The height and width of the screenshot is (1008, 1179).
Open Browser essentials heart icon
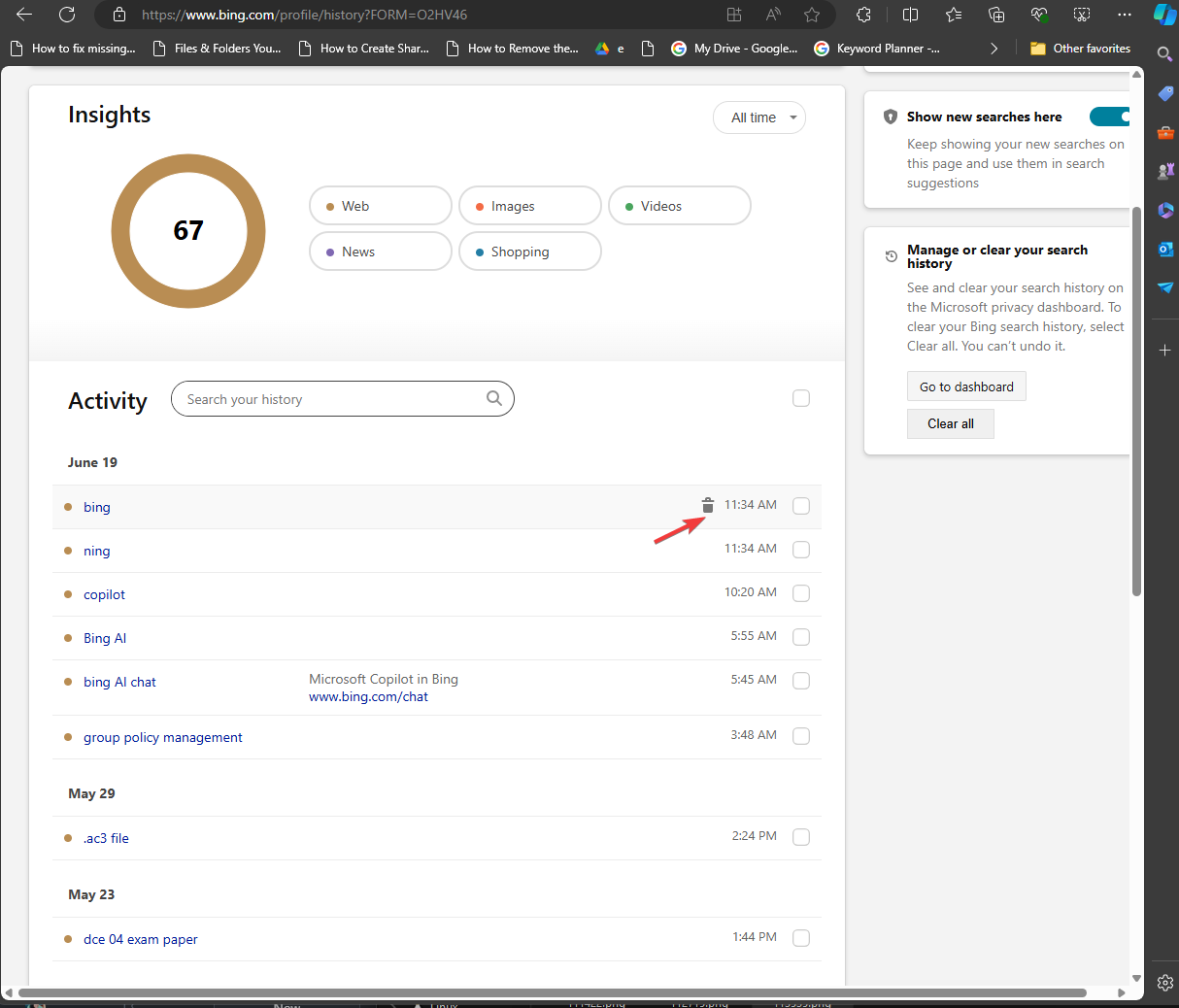click(x=1039, y=15)
